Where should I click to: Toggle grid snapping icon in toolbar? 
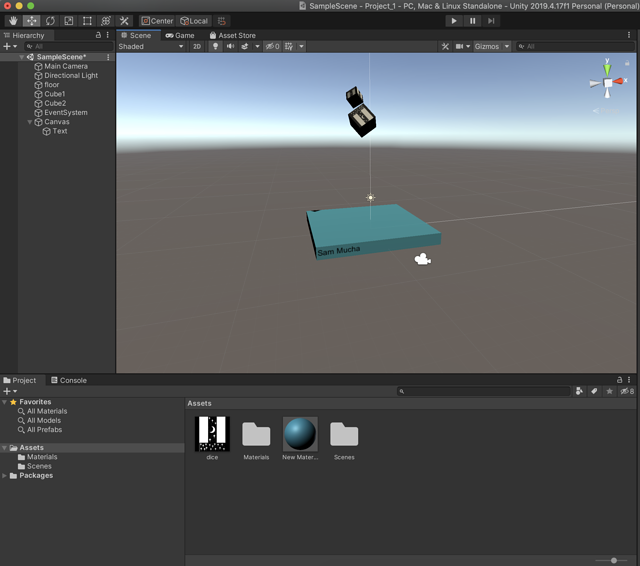click(222, 21)
